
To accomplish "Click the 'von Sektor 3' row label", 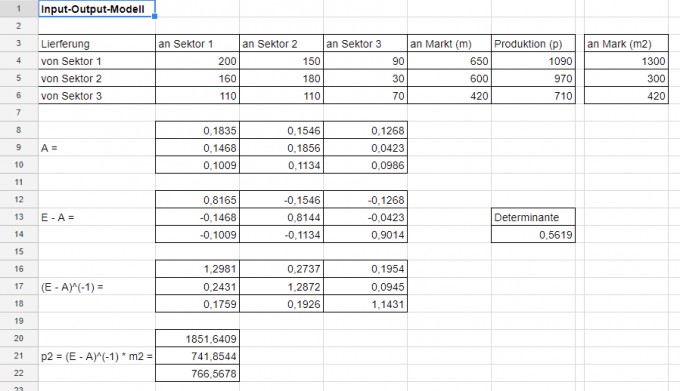I will (x=97, y=95).
